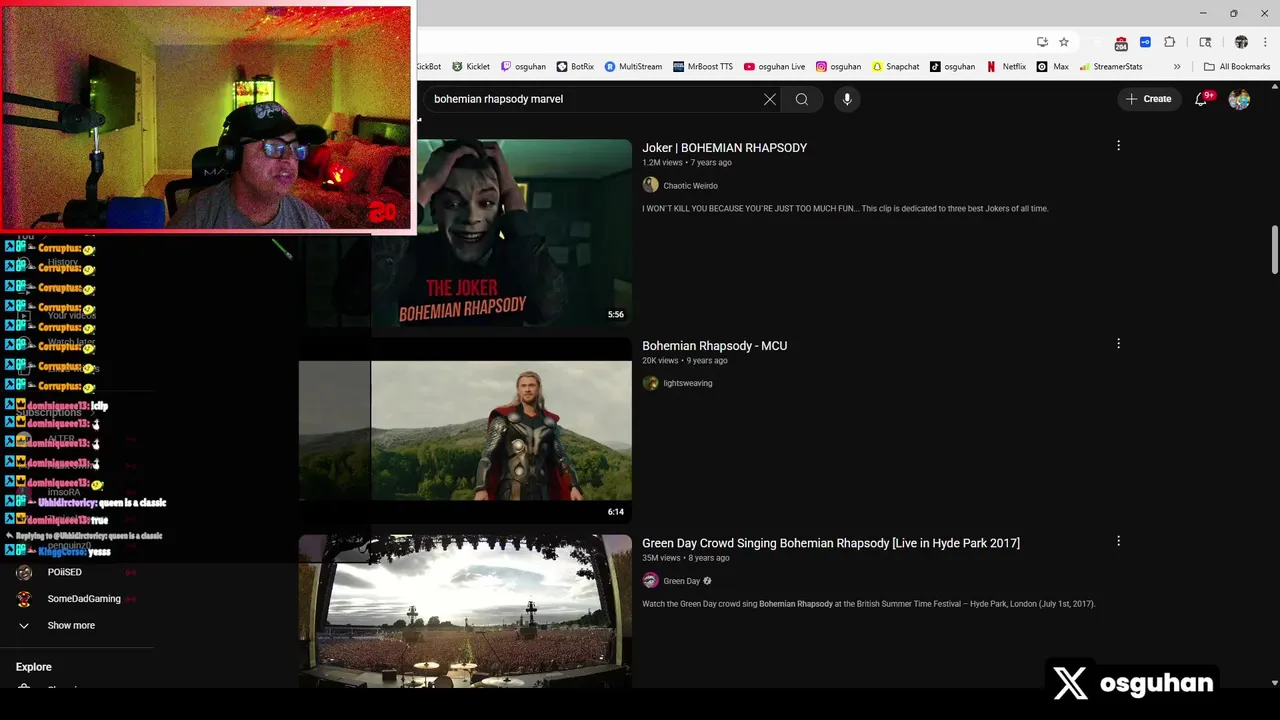The width and height of the screenshot is (1280, 720).
Task: Open Green Day Crowd Singing Bohemian Rhapsody title
Action: tap(831, 543)
